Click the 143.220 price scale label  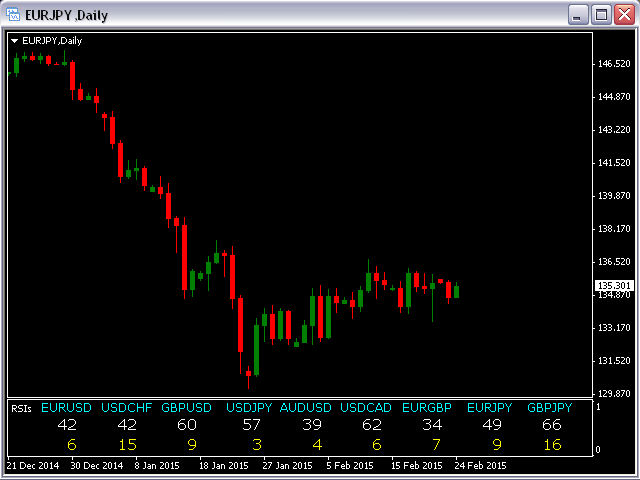[x=614, y=130]
